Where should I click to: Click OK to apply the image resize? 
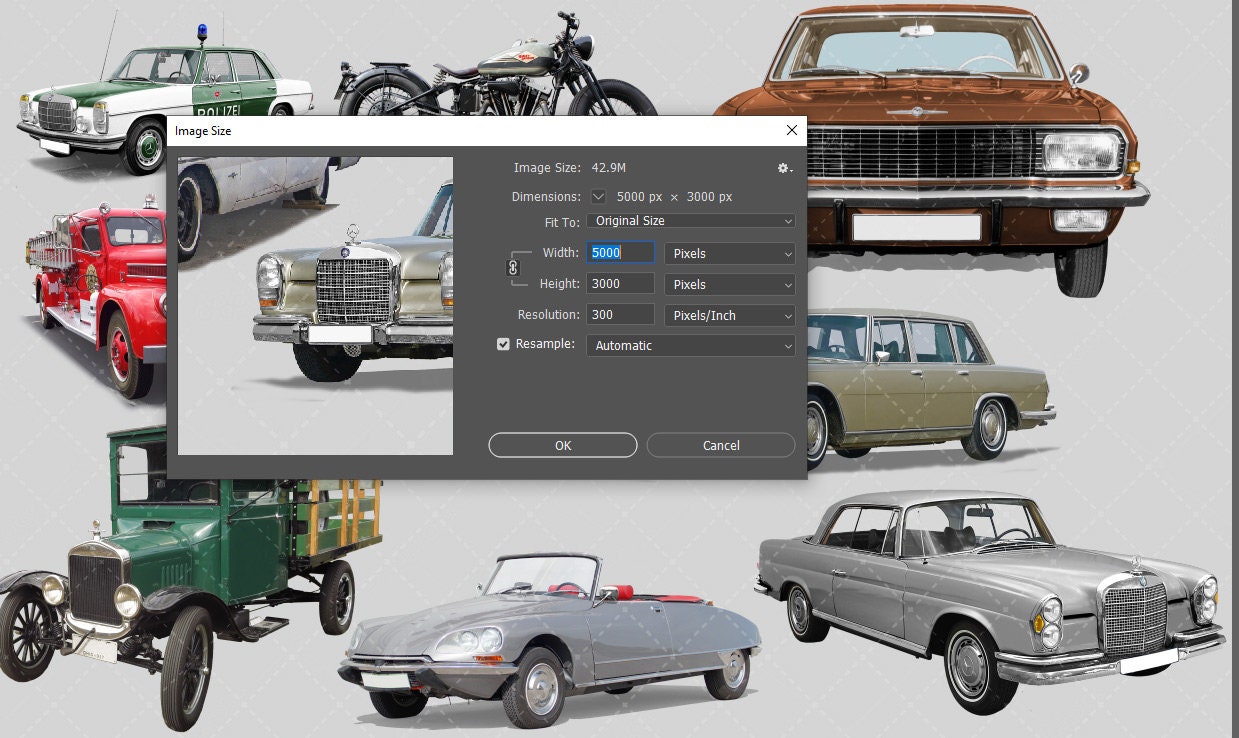562,445
